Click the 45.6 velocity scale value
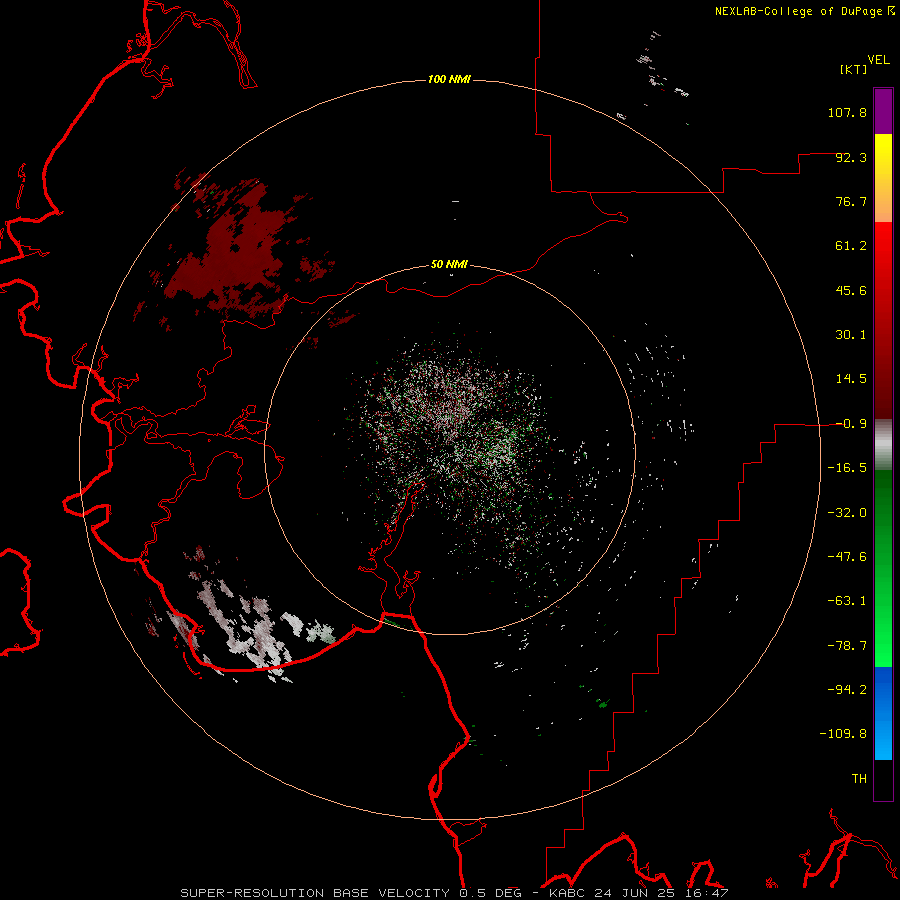 pyautogui.click(x=851, y=290)
